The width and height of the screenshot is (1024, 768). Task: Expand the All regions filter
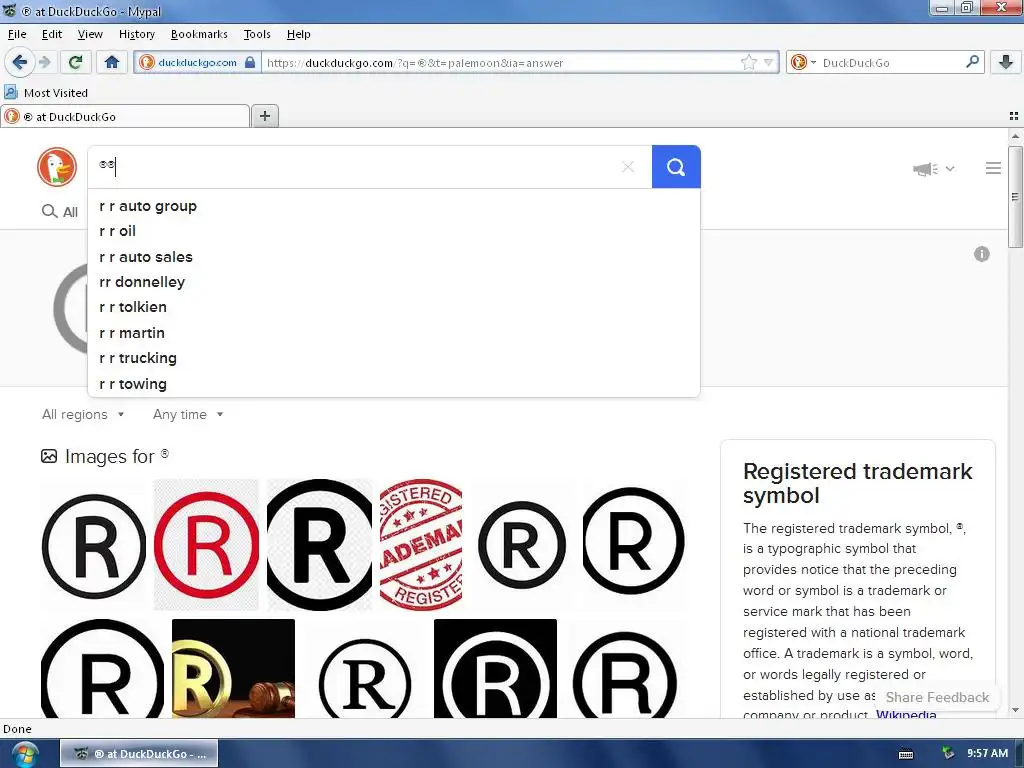(x=83, y=414)
